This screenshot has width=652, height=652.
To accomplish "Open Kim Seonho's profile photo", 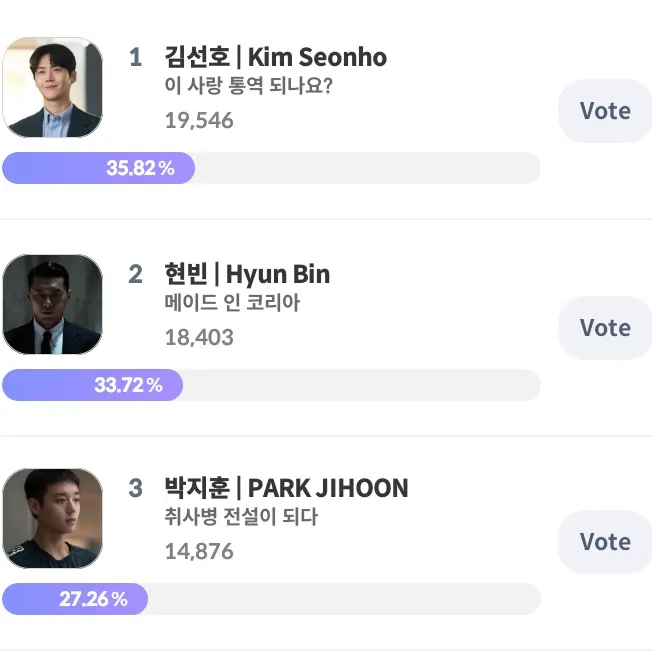I will click(52, 87).
